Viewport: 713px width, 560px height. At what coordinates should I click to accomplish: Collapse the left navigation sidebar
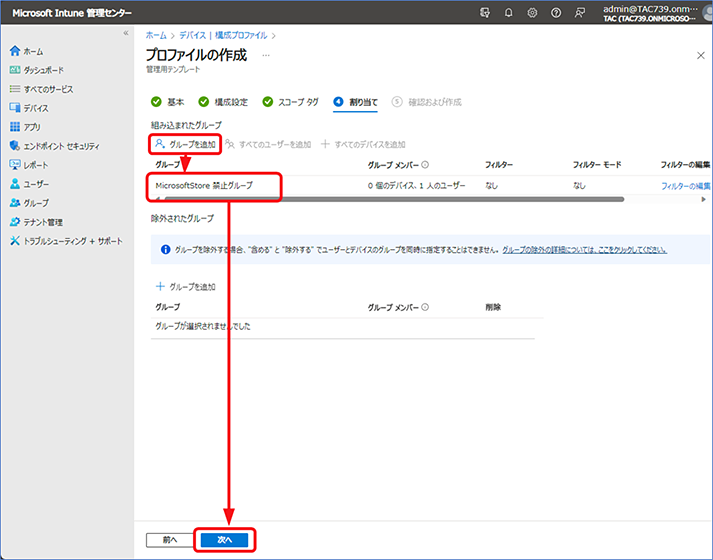(126, 33)
